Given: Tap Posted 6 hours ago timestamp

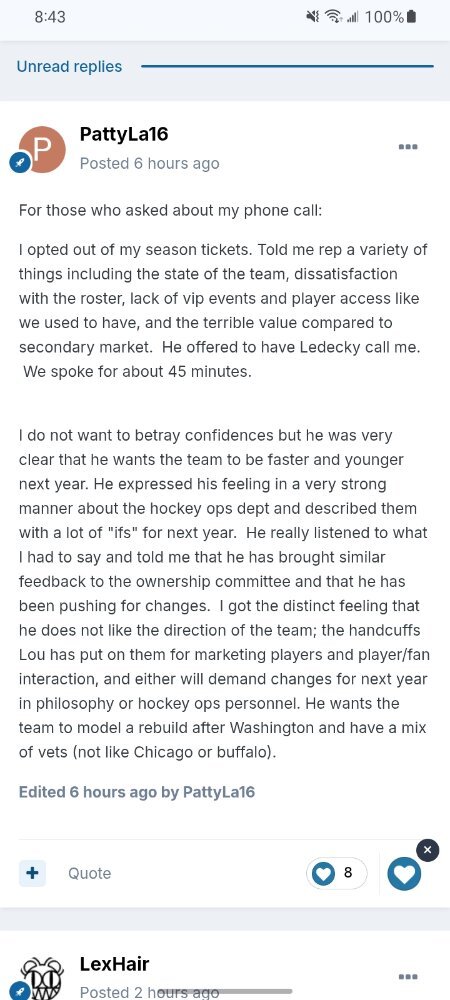Looking at the screenshot, I should tap(149, 163).
